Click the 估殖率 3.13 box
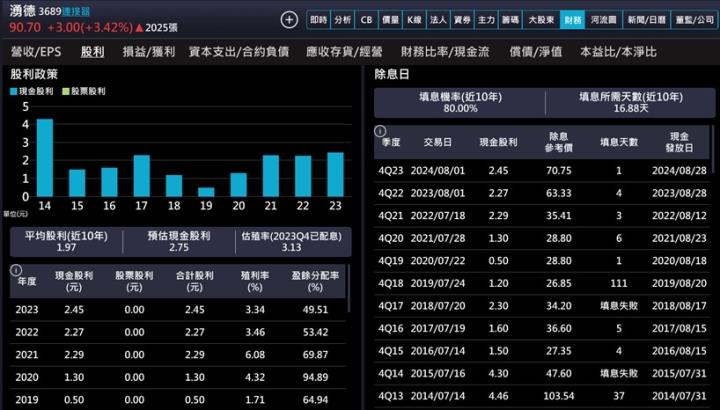The width and height of the screenshot is (720, 410). [292, 242]
